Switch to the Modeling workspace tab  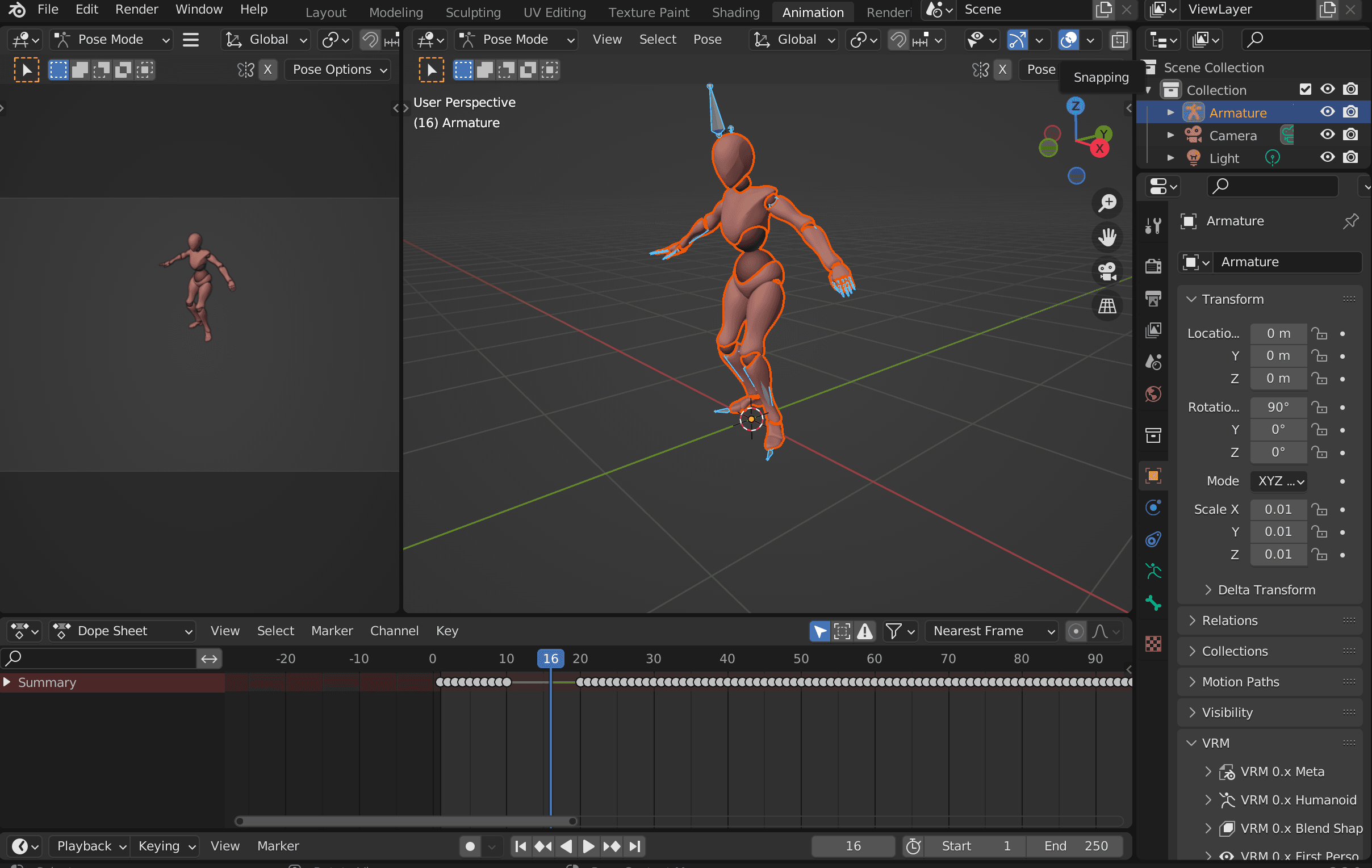pos(396,12)
